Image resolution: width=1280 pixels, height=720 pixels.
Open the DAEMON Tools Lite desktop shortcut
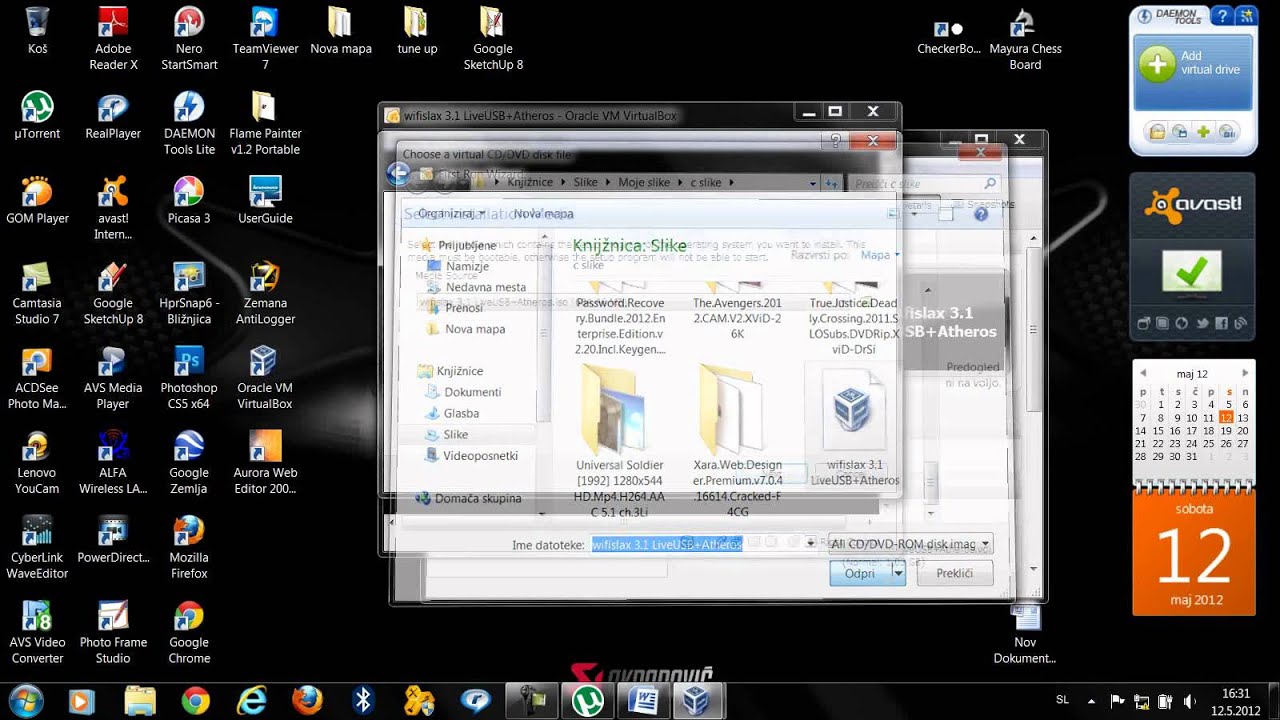tap(189, 122)
